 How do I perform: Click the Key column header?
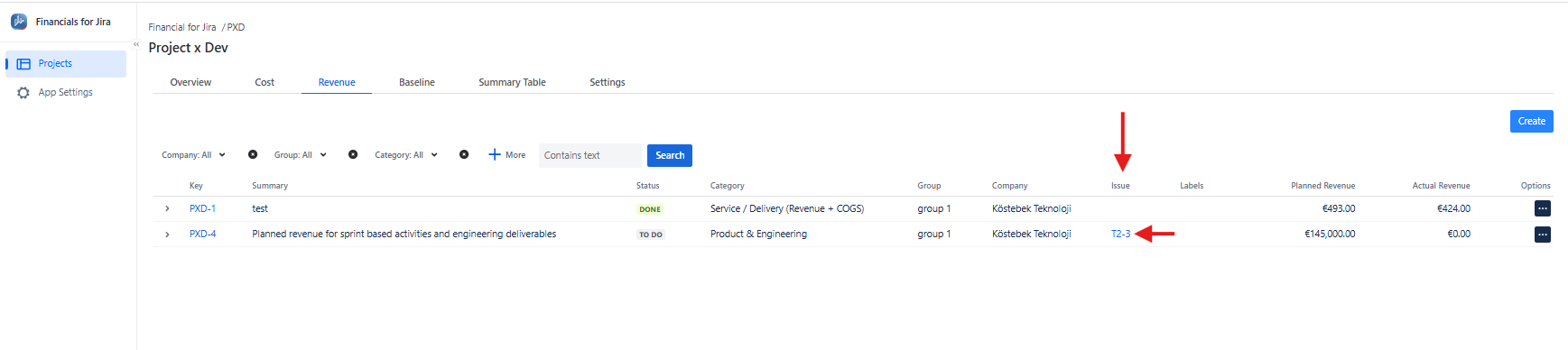coord(196,186)
